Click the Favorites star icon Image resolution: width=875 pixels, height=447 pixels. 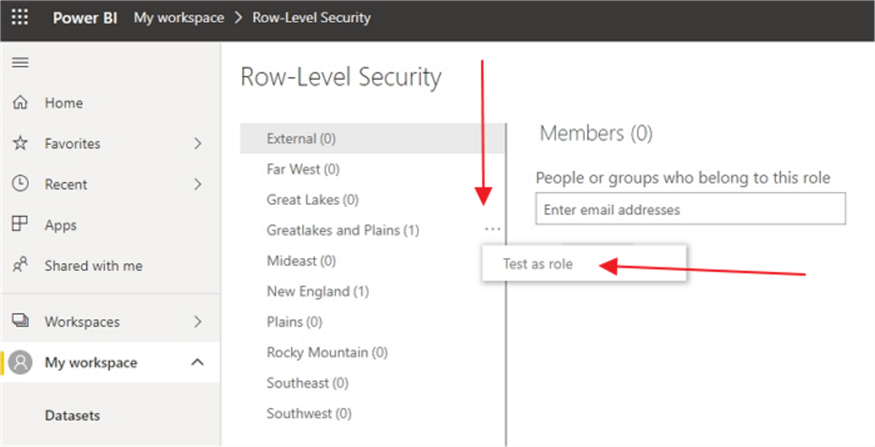(19, 144)
